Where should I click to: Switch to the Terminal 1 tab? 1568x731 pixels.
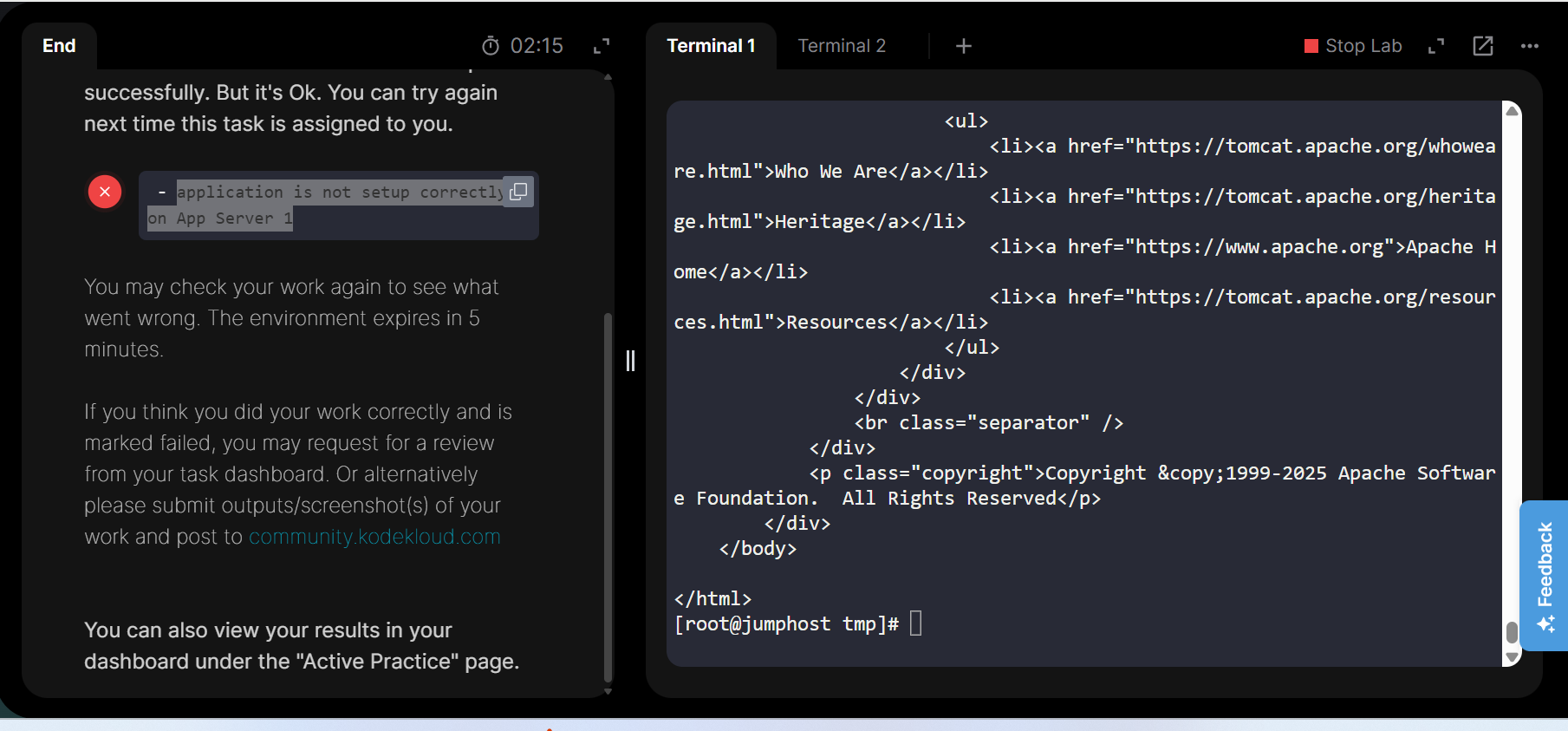pos(711,46)
